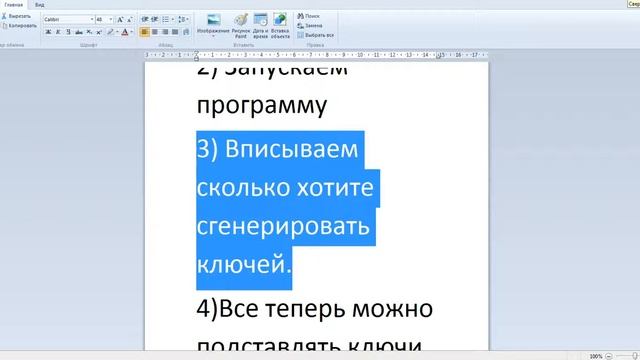The width and height of the screenshot is (640, 360).
Task: Insert a picture via Изображение
Action: (x=213, y=22)
